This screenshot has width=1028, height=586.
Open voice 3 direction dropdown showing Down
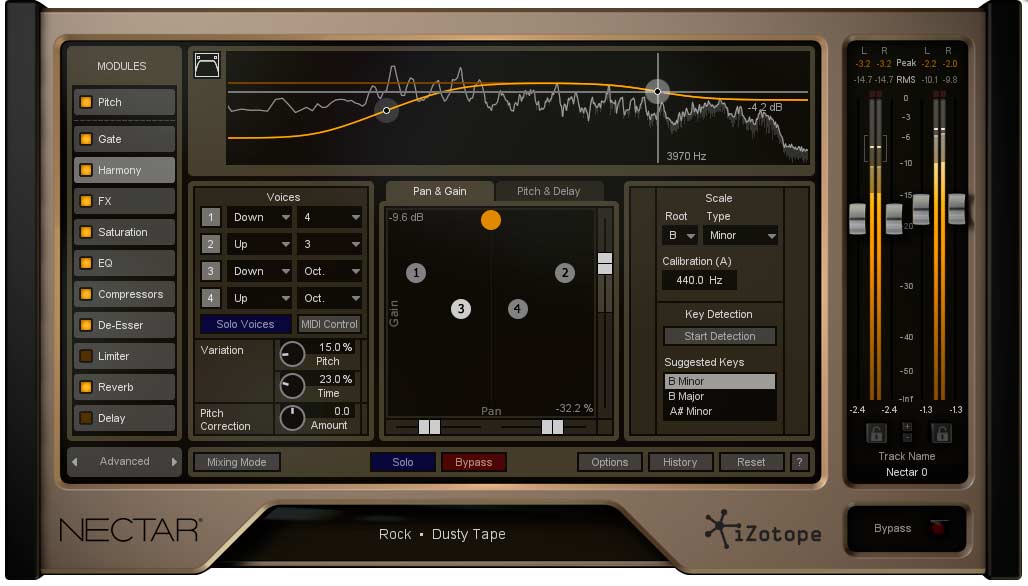coord(260,271)
